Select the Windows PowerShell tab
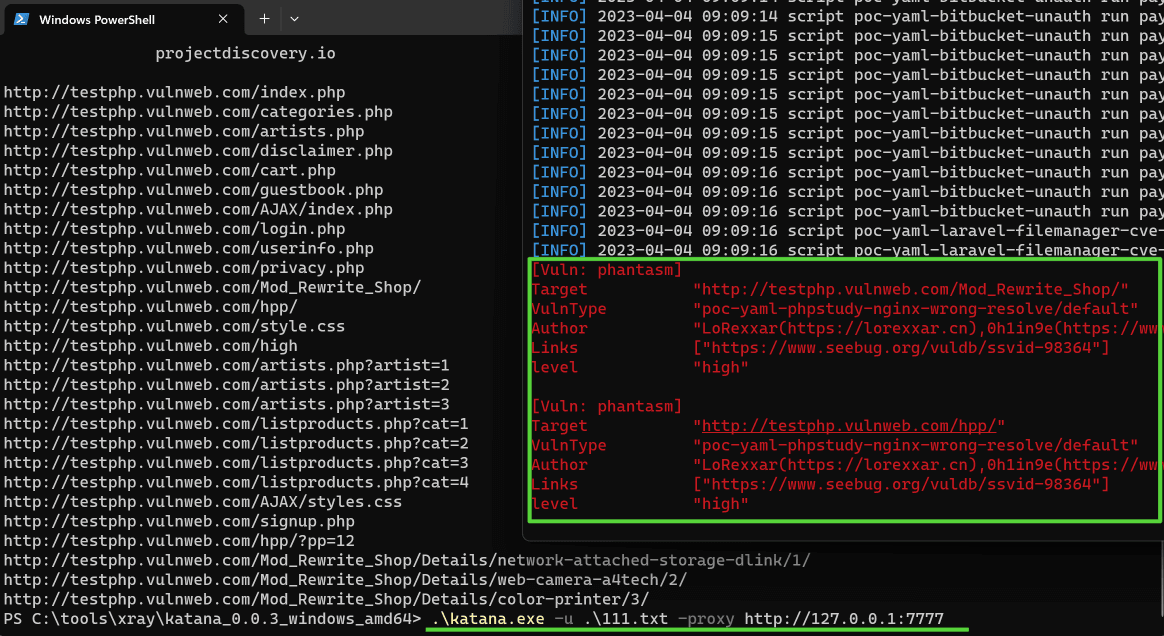This screenshot has width=1164, height=636. coord(123,19)
